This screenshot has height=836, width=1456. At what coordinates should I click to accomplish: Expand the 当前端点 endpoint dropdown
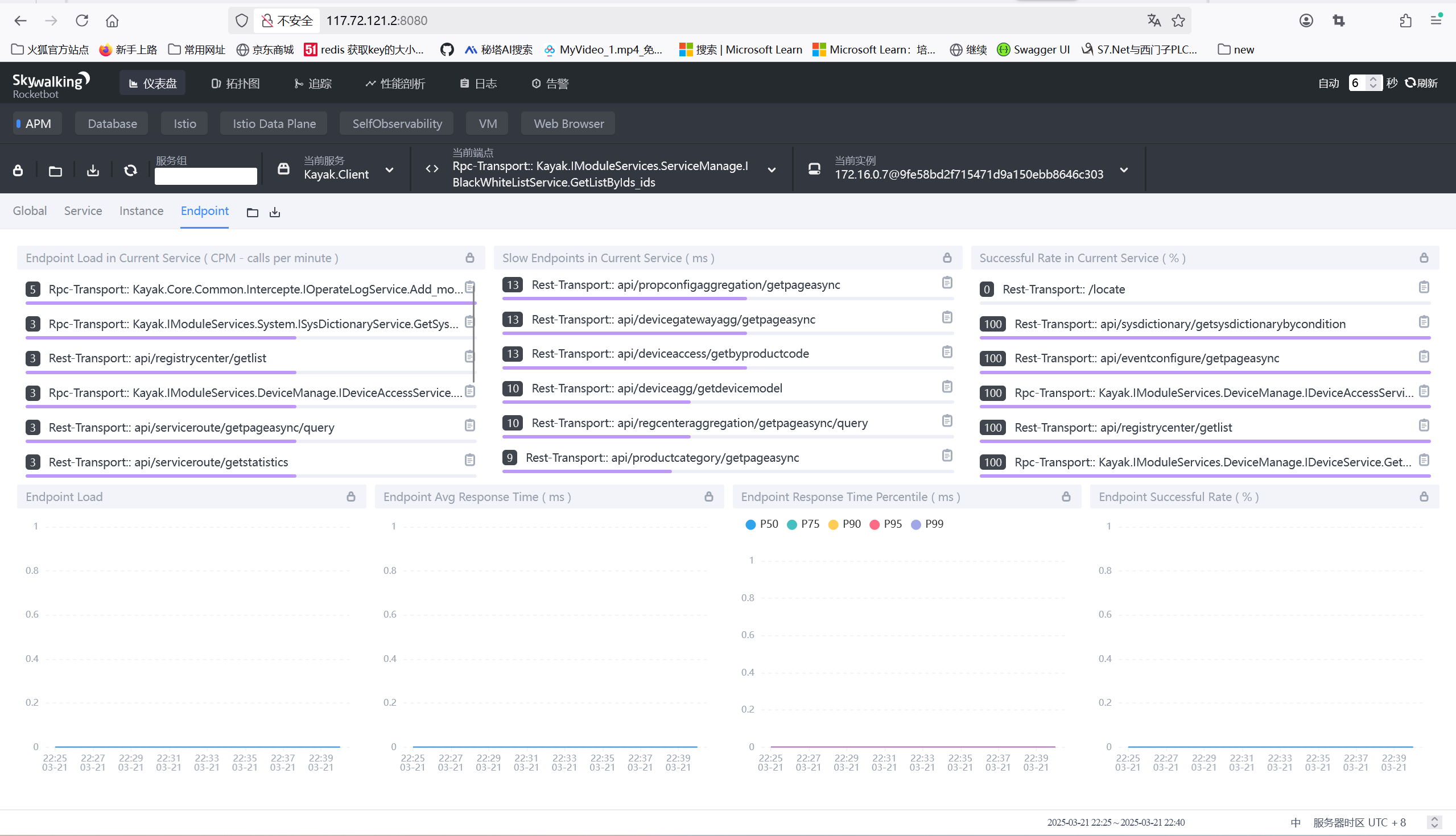tap(772, 170)
